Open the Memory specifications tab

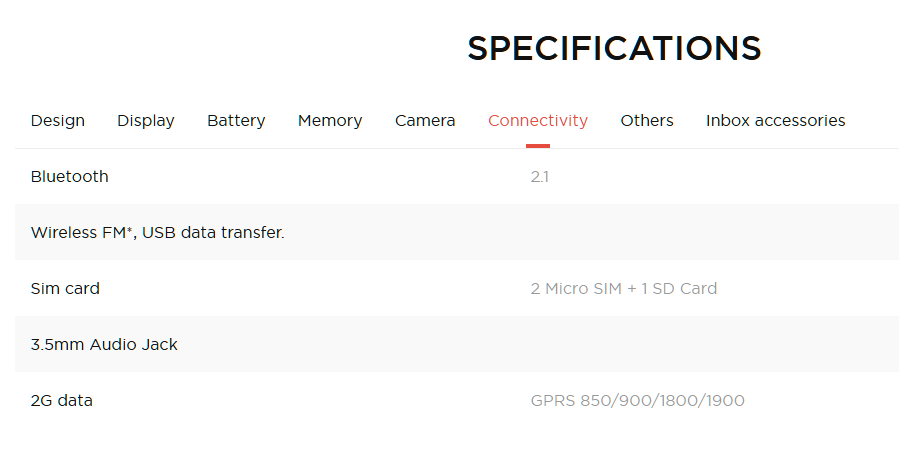click(x=330, y=120)
